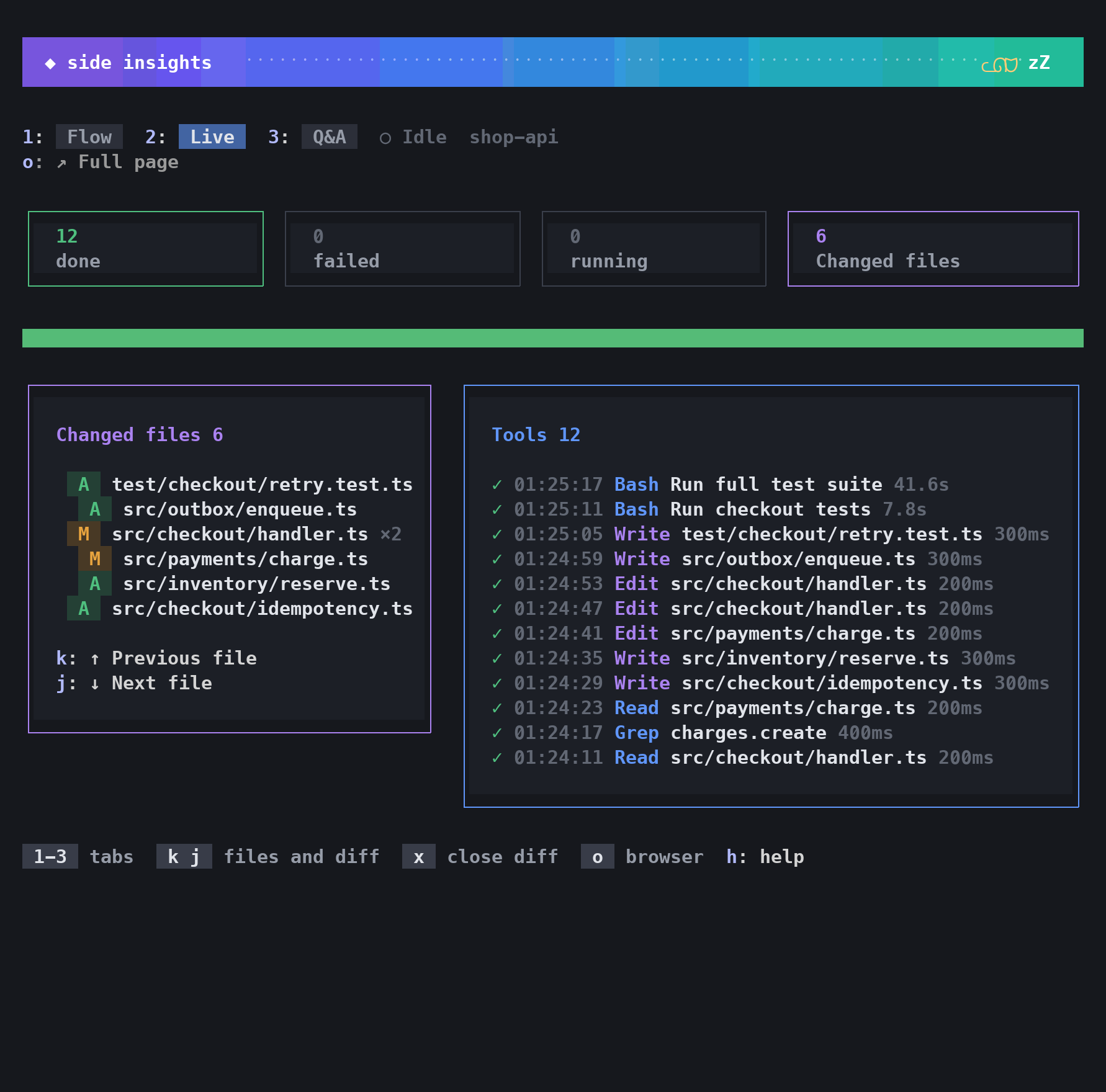The height and width of the screenshot is (1092, 1106).
Task: Click the 1–3 tabs key hint
Action: 50,856
